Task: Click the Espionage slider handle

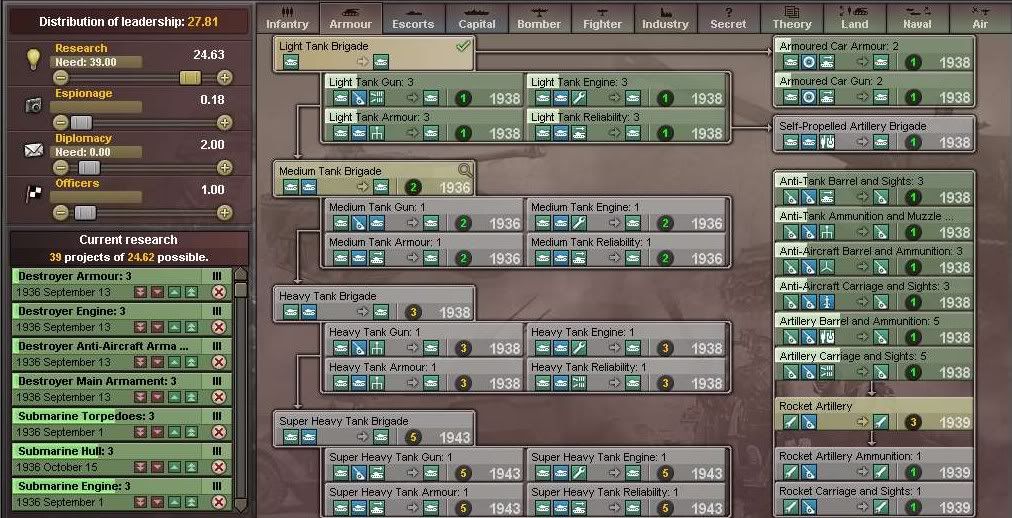Action: (81, 123)
